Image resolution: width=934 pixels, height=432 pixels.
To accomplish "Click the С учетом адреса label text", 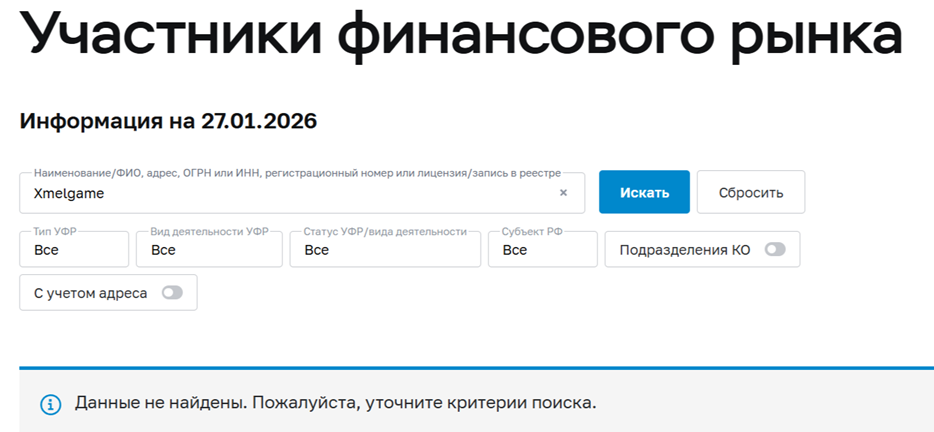I will click(91, 293).
